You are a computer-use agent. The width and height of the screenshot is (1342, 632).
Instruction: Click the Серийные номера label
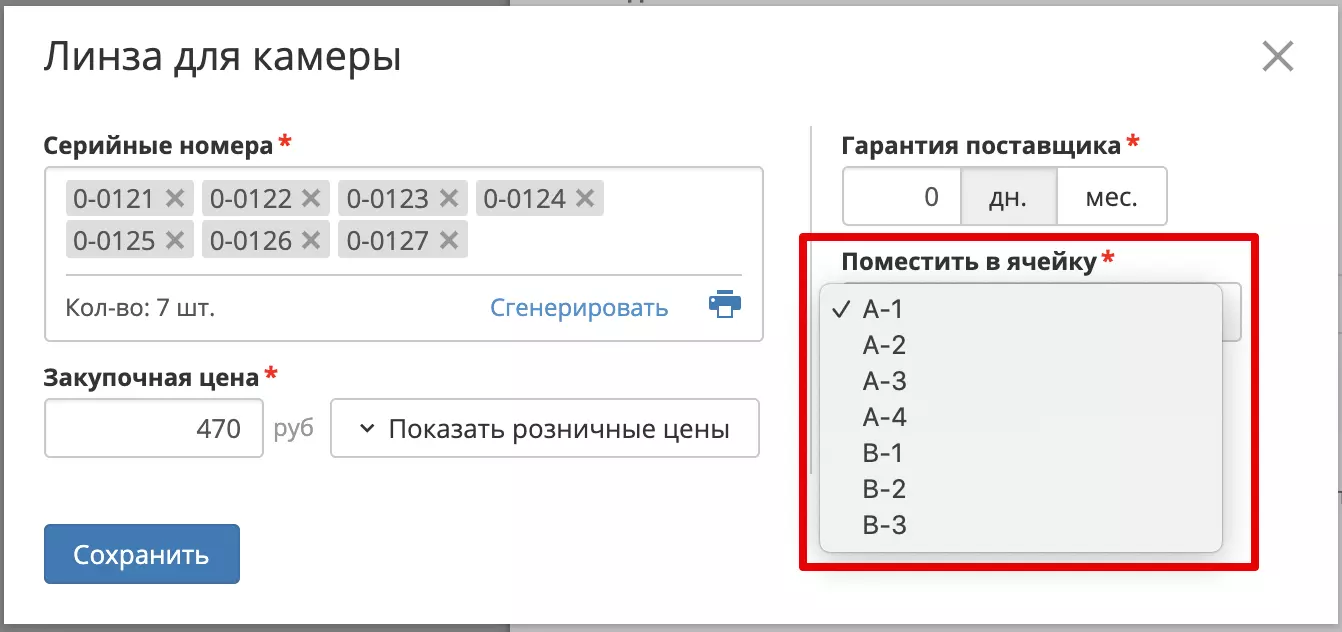point(158,146)
